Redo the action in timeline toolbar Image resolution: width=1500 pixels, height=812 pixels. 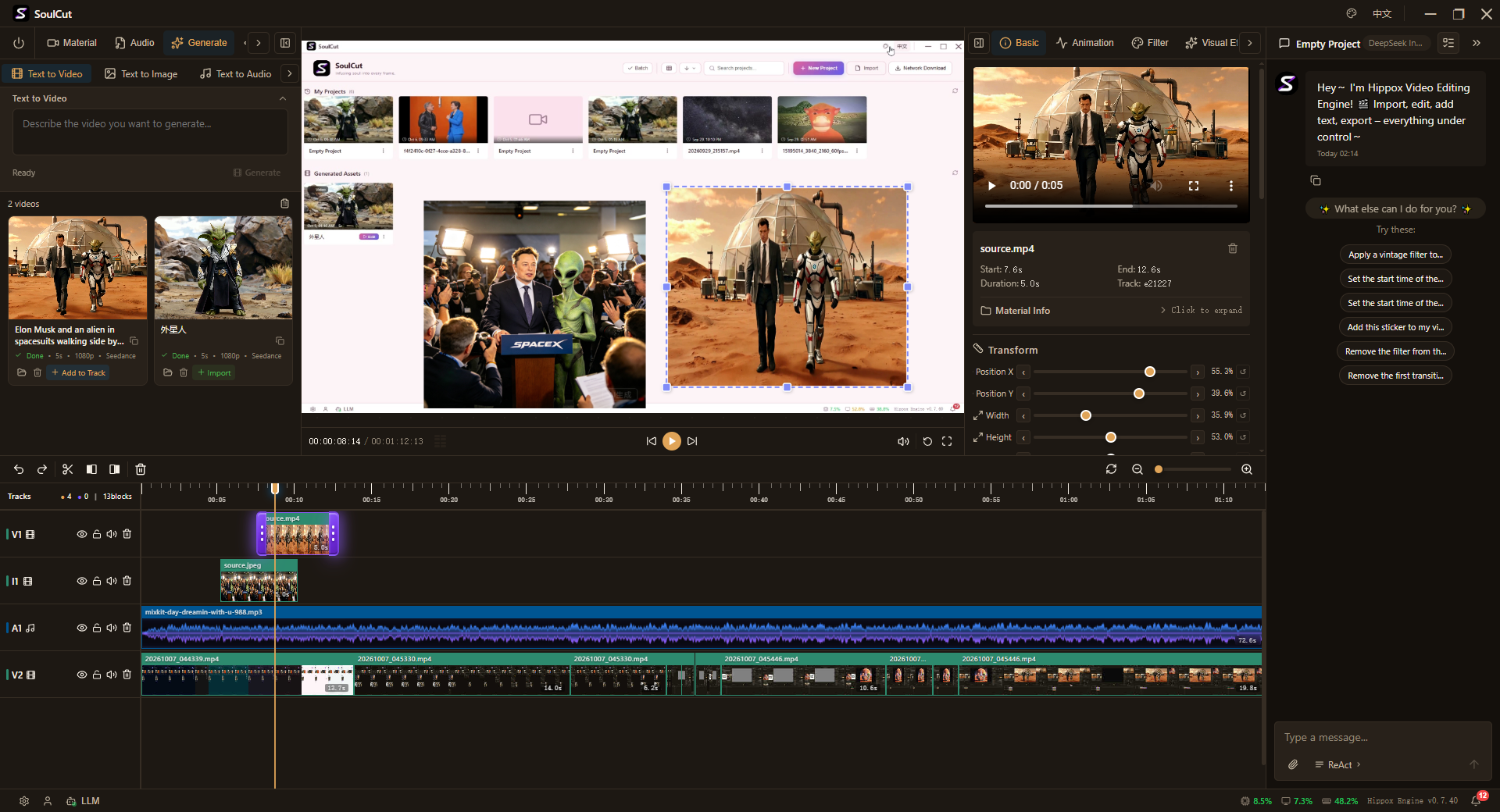42,469
